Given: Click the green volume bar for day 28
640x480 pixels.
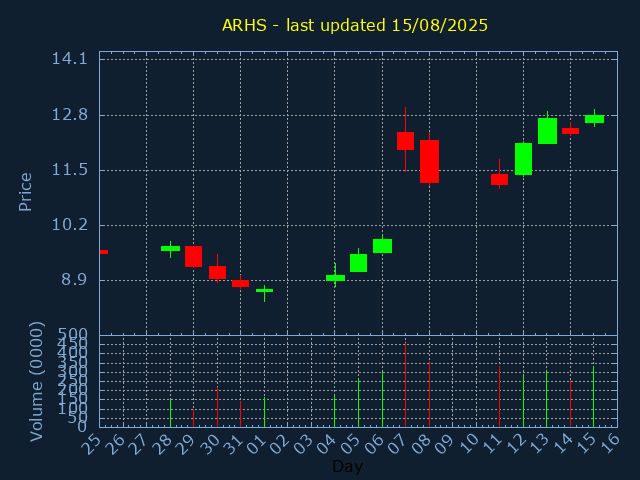Looking at the screenshot, I should click(x=171, y=413).
